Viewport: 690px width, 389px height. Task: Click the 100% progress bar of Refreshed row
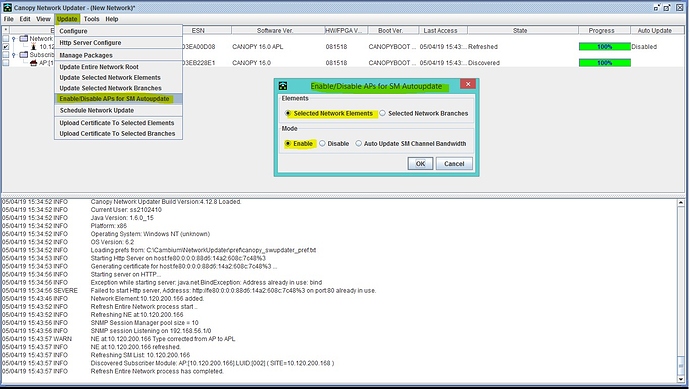(x=605, y=47)
